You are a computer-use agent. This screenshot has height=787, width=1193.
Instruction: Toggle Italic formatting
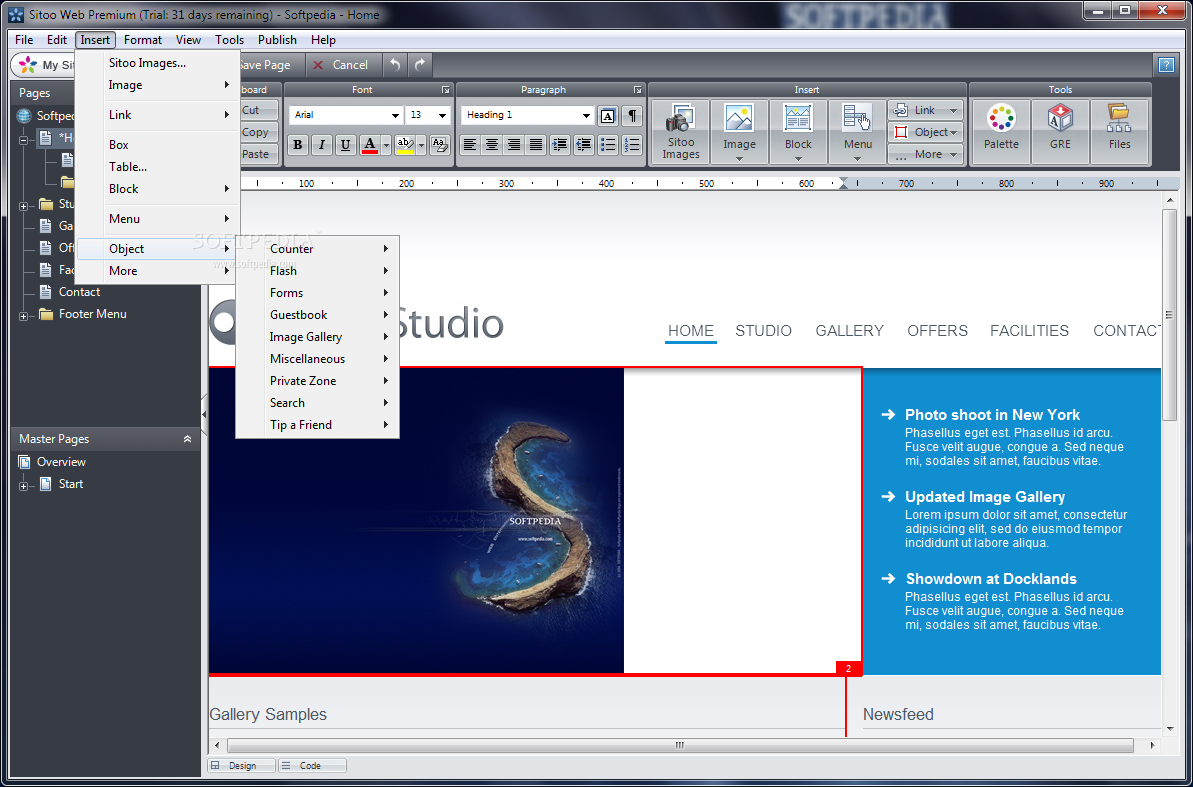[322, 144]
